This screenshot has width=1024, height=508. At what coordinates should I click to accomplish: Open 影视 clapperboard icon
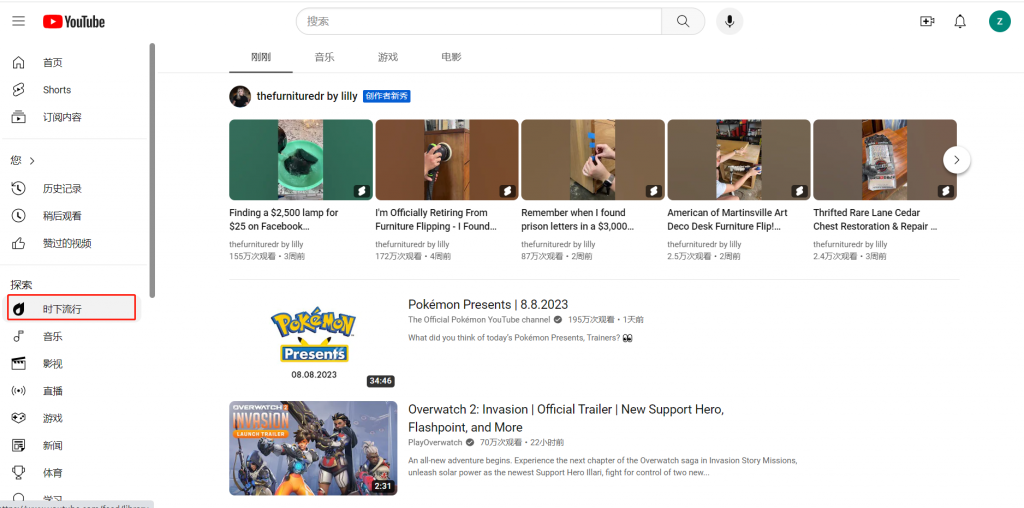click(x=19, y=364)
